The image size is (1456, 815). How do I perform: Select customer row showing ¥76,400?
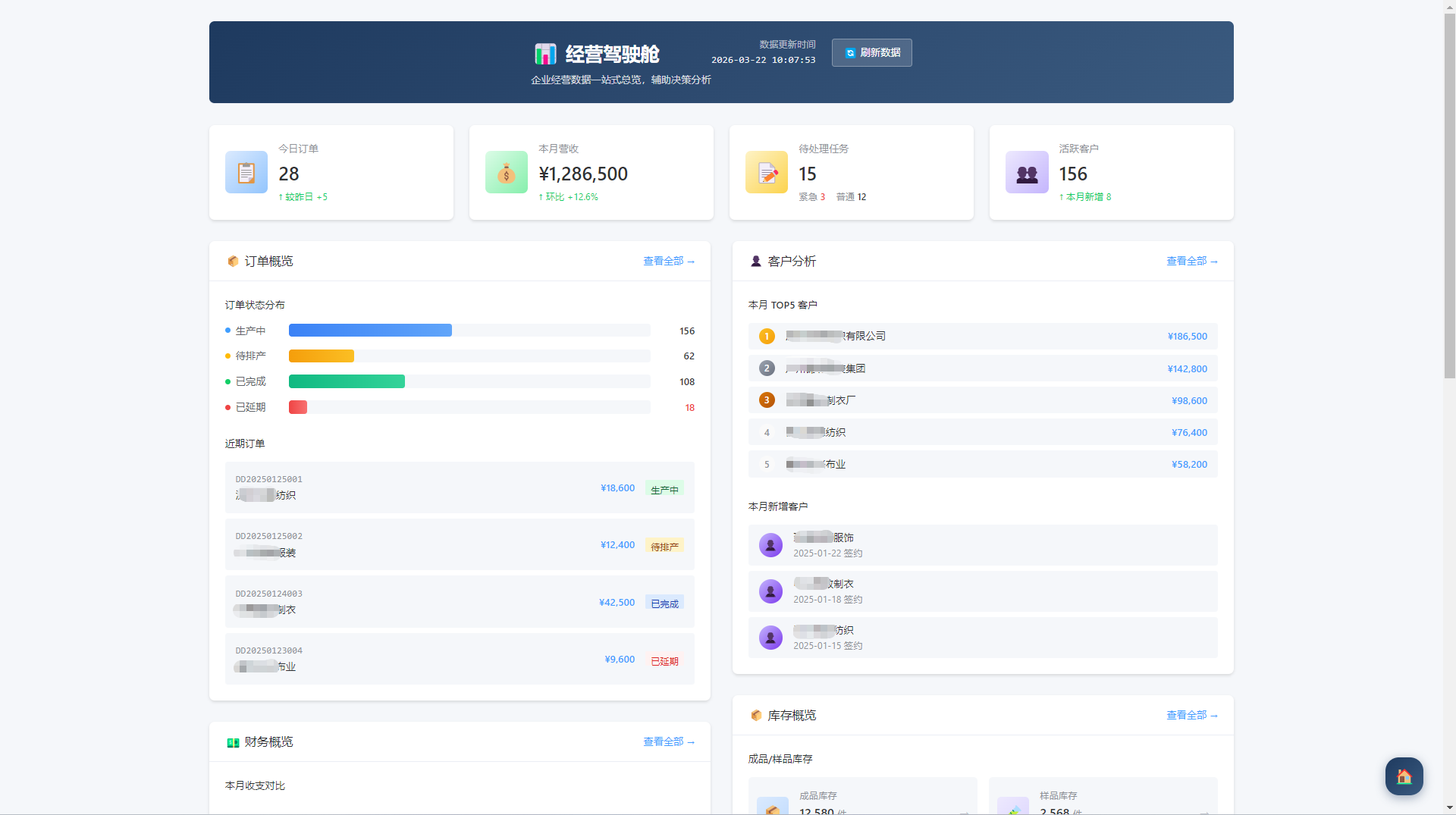pyautogui.click(x=983, y=432)
